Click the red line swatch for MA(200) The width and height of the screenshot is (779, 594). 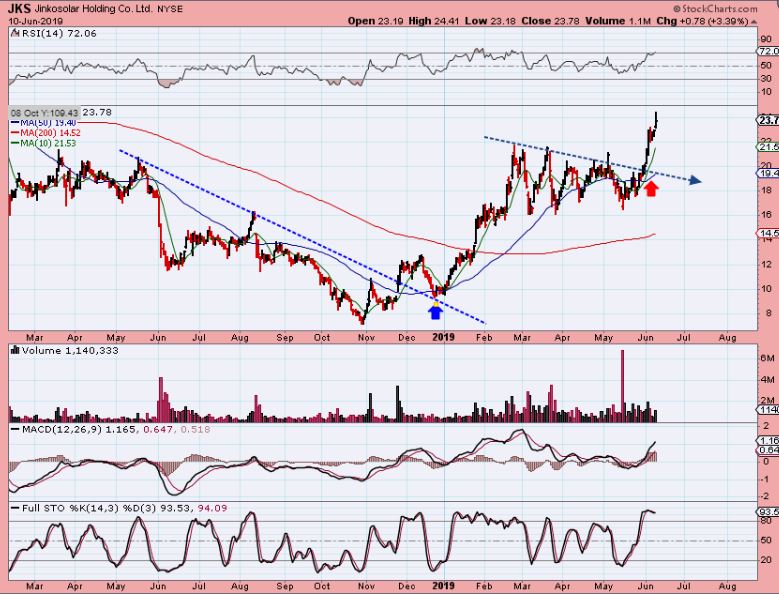[15, 133]
